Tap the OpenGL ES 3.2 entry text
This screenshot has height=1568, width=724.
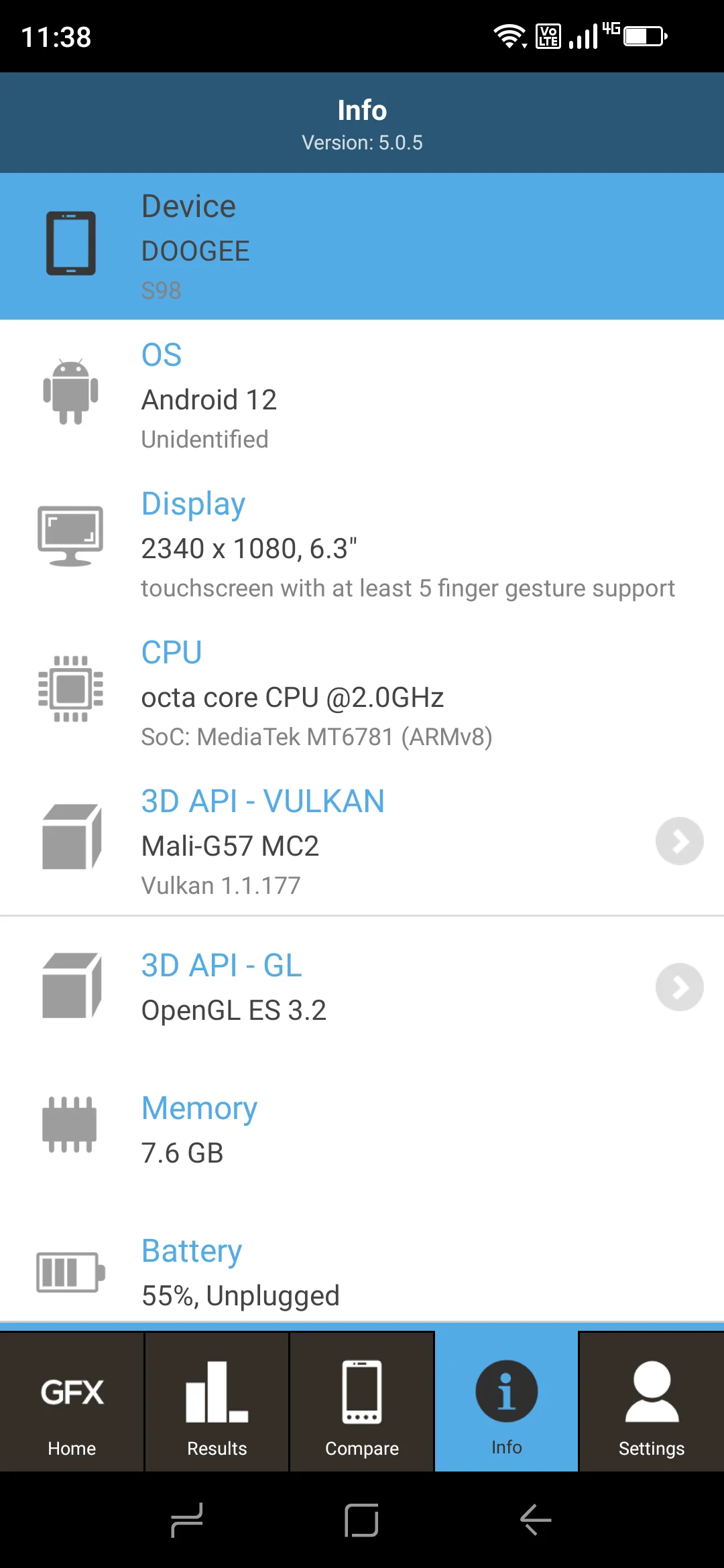tap(233, 1010)
